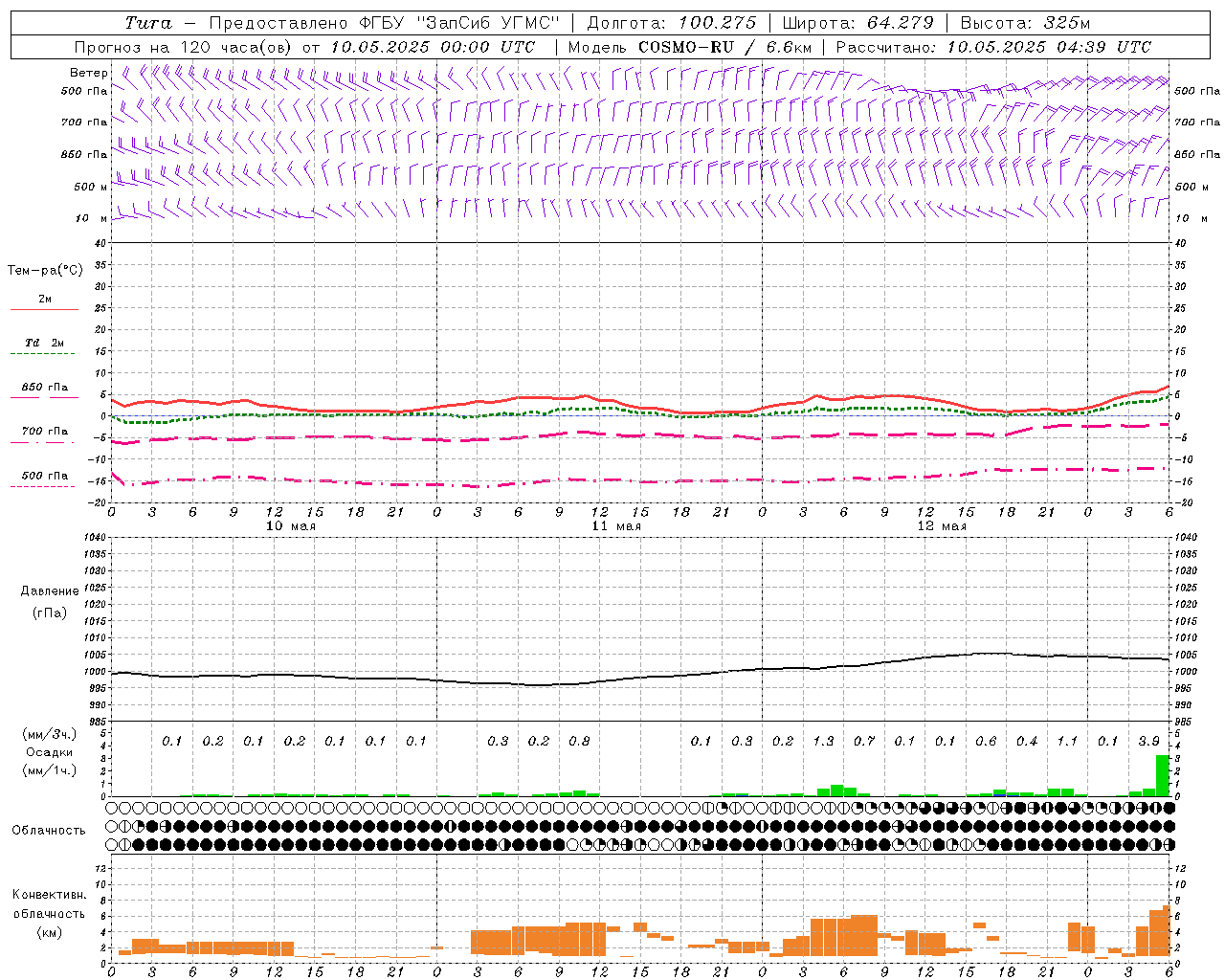This screenshot has height=980, width=1225.
Task: Click the "Давление" pressure panel label
Action: coord(50,591)
